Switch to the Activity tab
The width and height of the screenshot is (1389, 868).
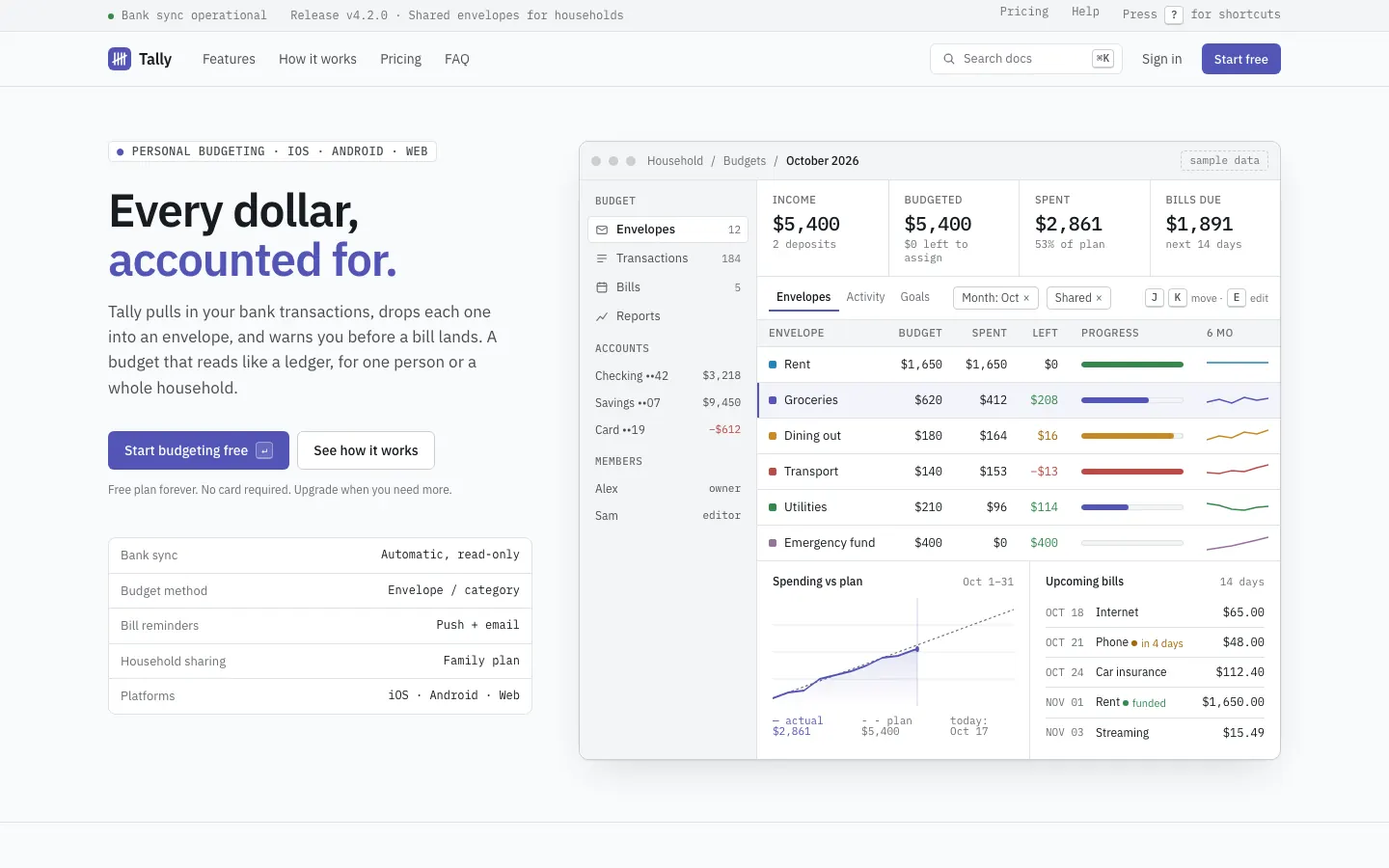coord(865,297)
